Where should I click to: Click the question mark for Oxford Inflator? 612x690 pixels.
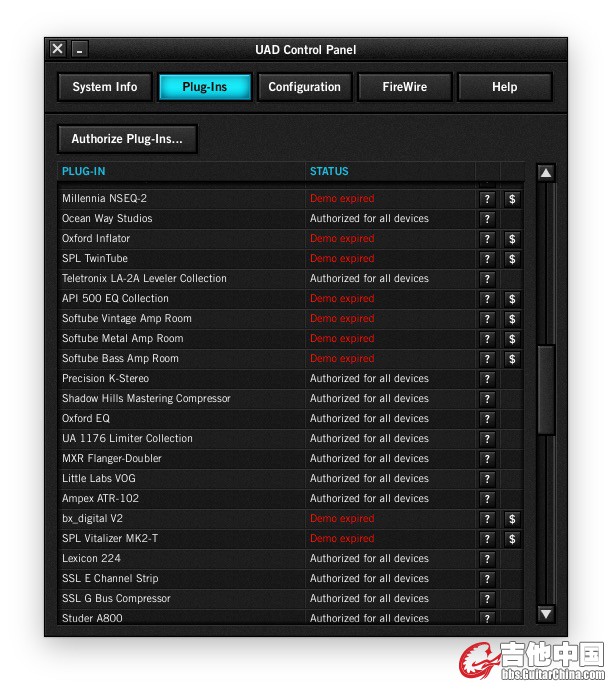pyautogui.click(x=487, y=239)
